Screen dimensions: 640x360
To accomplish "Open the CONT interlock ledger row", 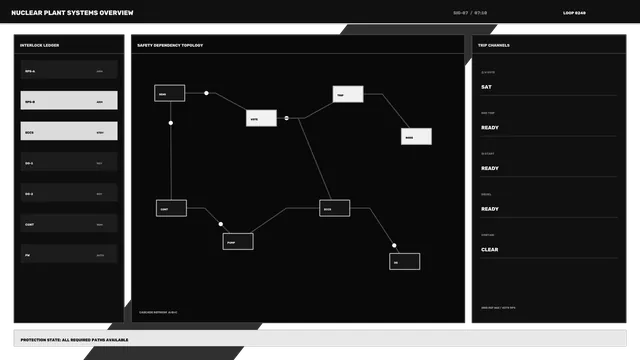I will [69, 223].
